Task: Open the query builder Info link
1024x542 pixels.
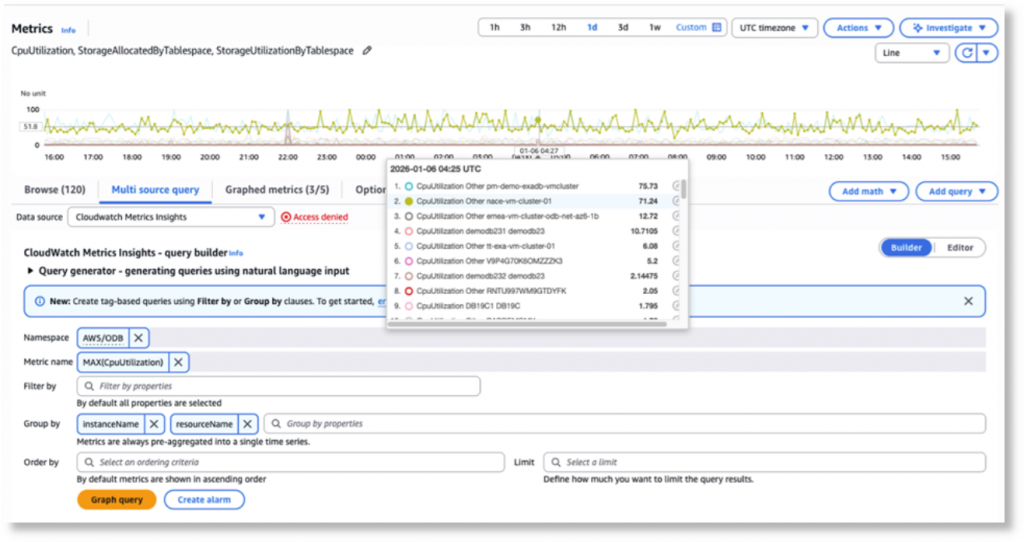Action: point(236,253)
